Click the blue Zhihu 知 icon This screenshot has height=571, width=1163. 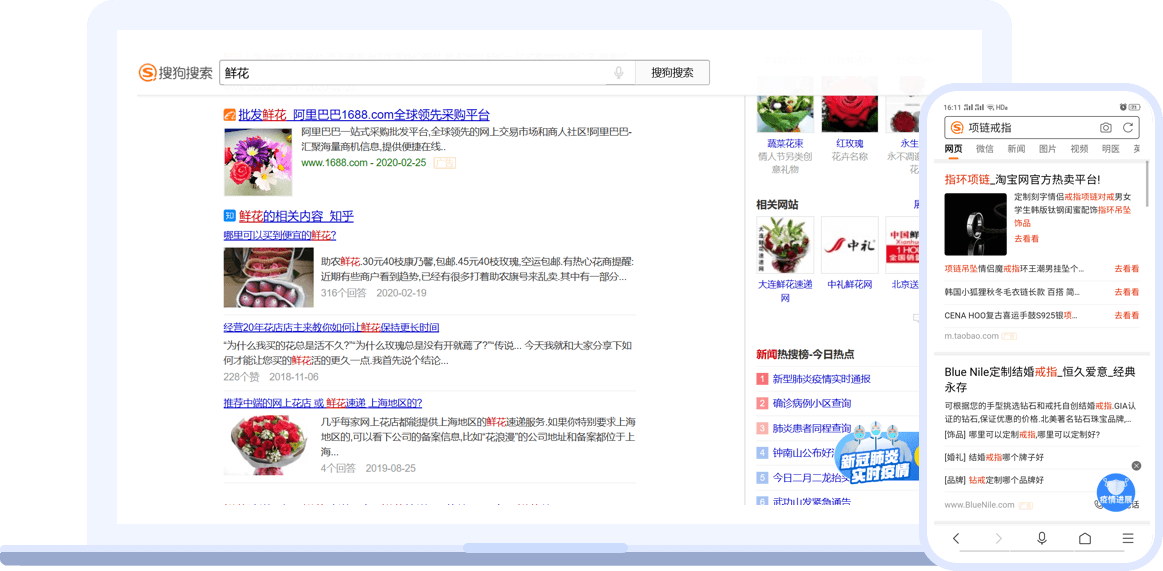(229, 216)
